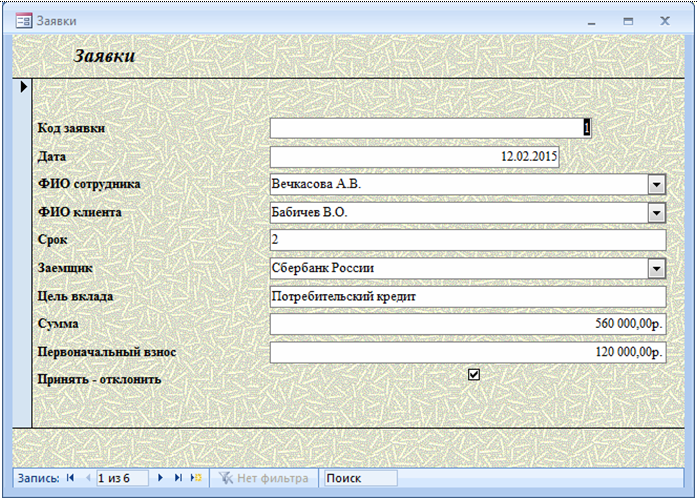The width and height of the screenshot is (697, 498).
Task: Toggle the Принять - отклонить checkbox
Action: click(474, 374)
